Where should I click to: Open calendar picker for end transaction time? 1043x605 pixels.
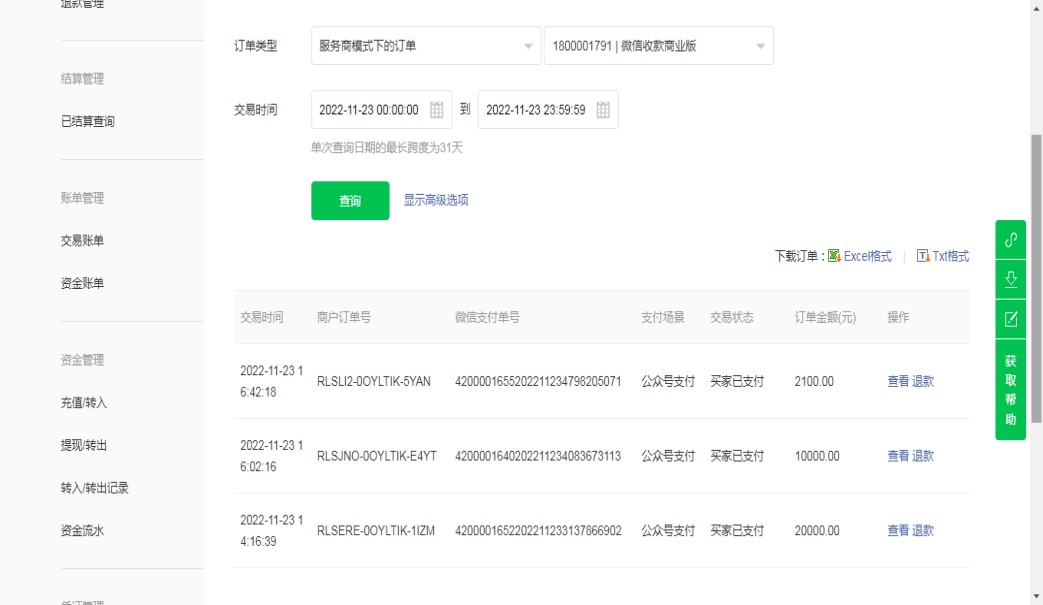[x=603, y=110]
